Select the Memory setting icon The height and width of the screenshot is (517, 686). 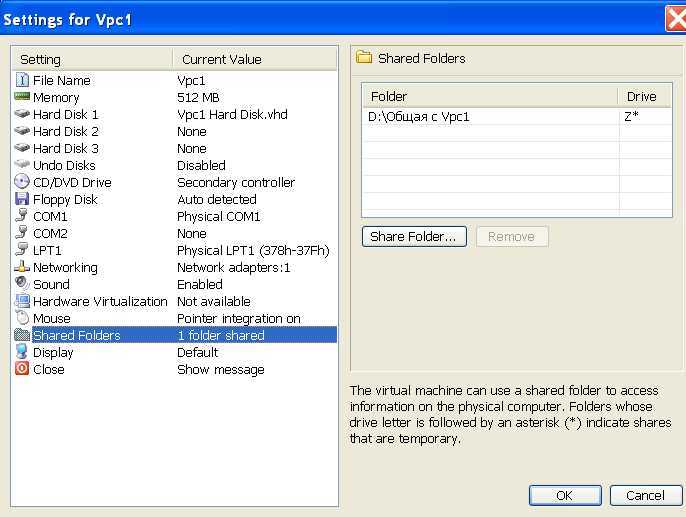pos(22,97)
